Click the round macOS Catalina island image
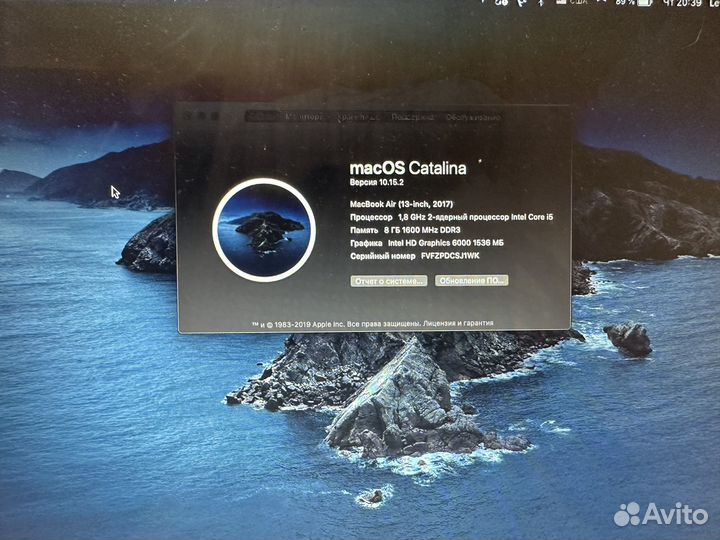 pos(264,230)
